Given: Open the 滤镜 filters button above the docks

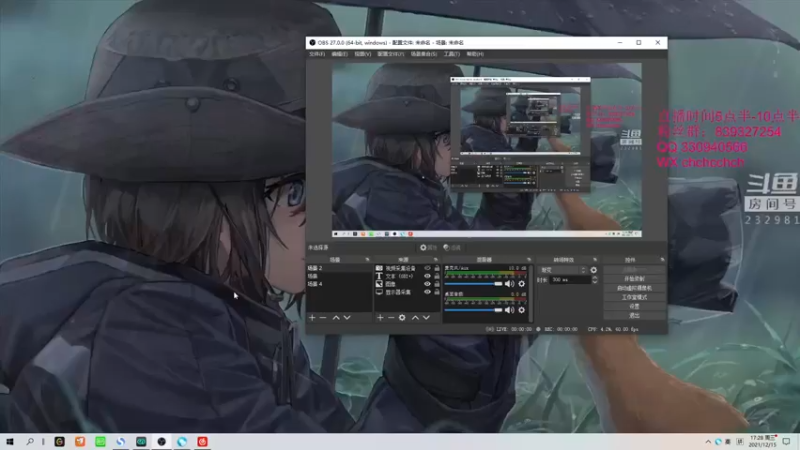Looking at the screenshot, I should pyautogui.click(x=452, y=247).
